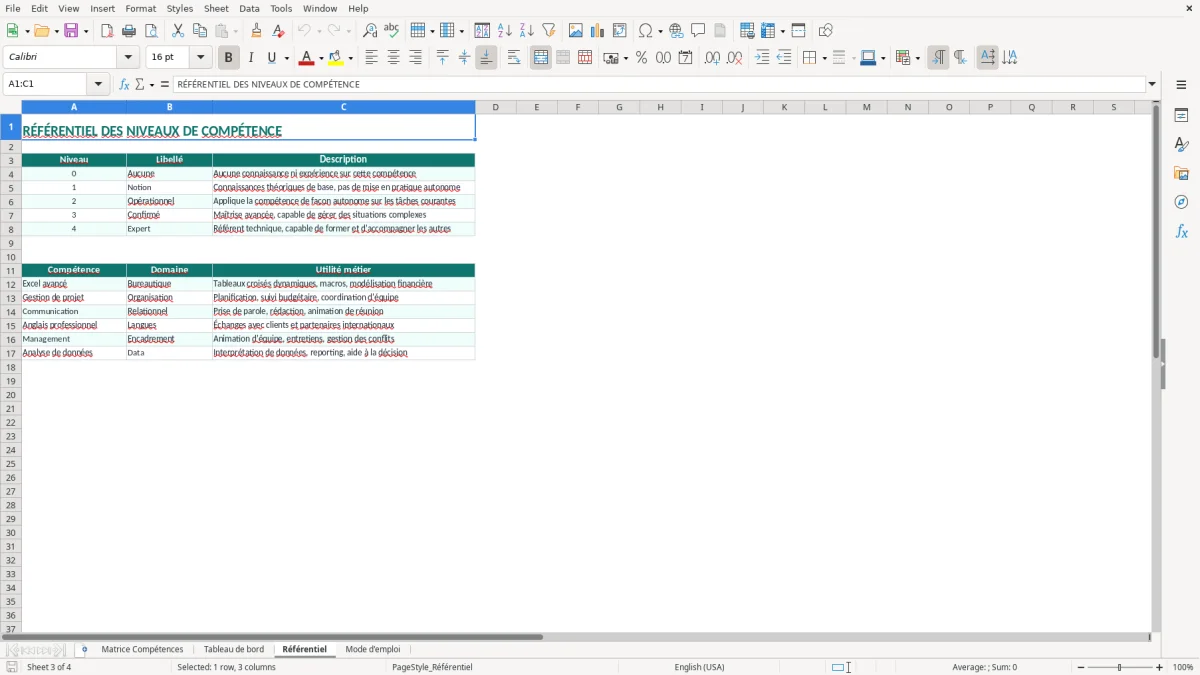
Task: Center text horizontally
Action: (x=393, y=58)
